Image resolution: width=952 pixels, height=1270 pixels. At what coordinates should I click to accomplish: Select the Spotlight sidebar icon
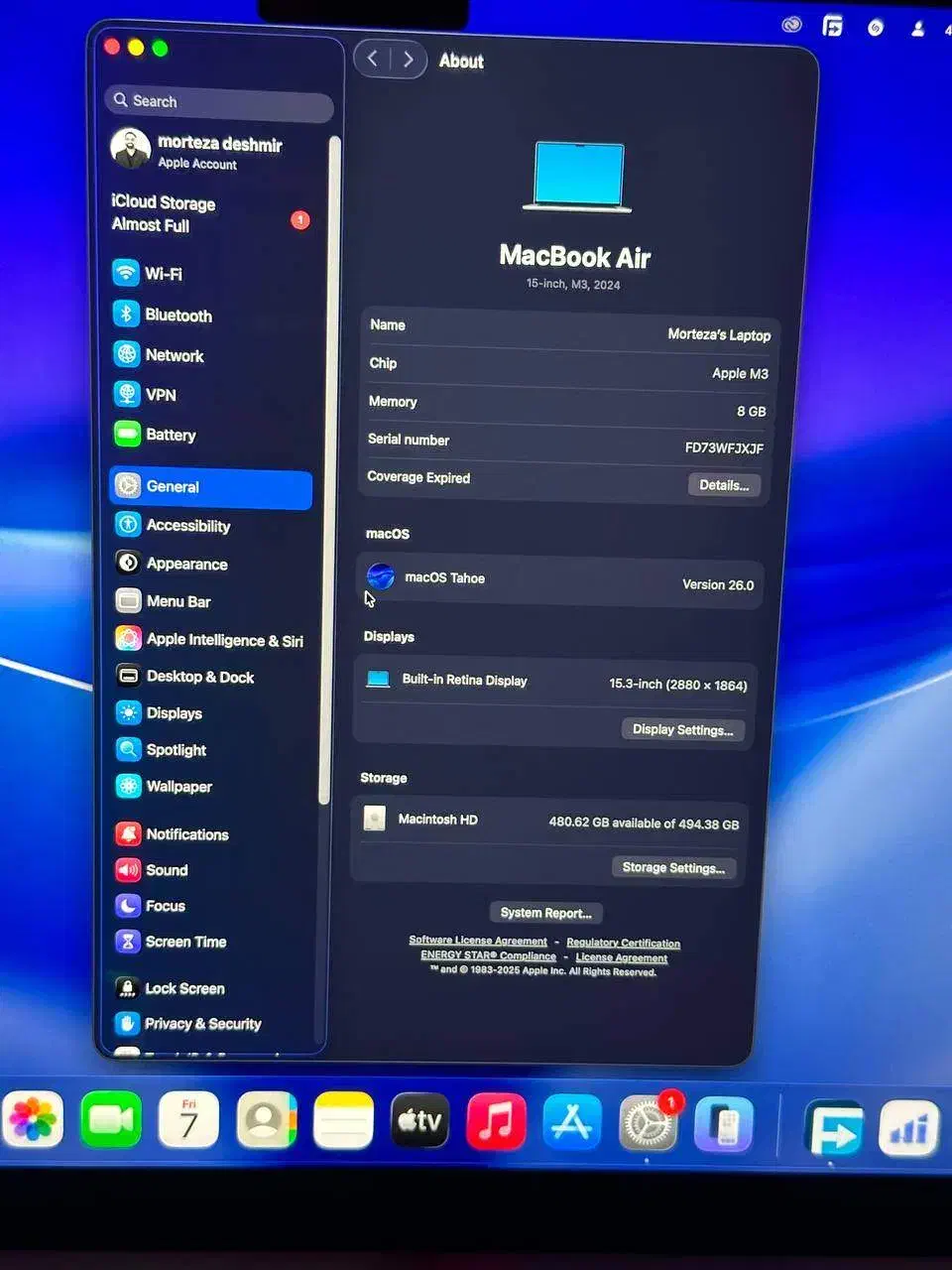tap(129, 749)
